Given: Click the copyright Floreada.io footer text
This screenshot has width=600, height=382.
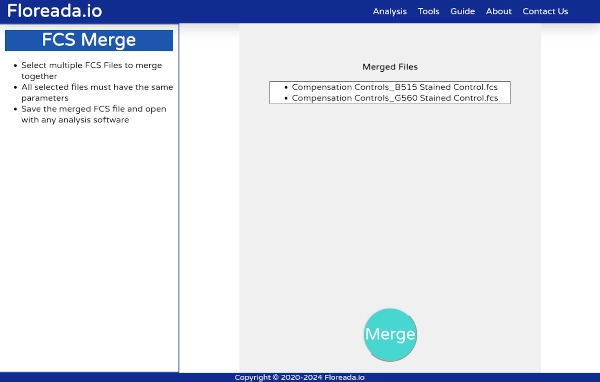Looking at the screenshot, I should pyautogui.click(x=300, y=377).
